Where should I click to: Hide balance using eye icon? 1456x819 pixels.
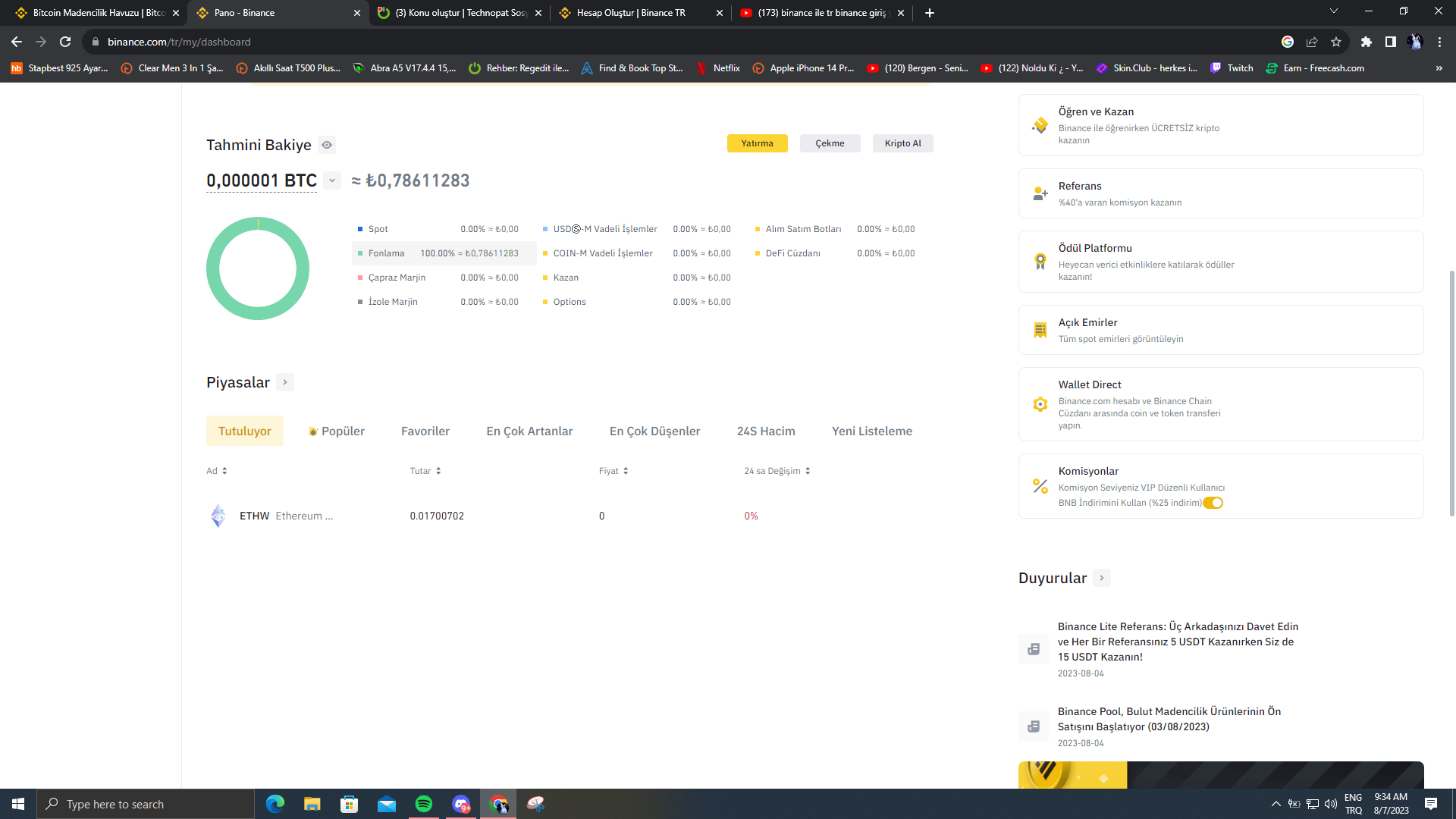(x=327, y=145)
